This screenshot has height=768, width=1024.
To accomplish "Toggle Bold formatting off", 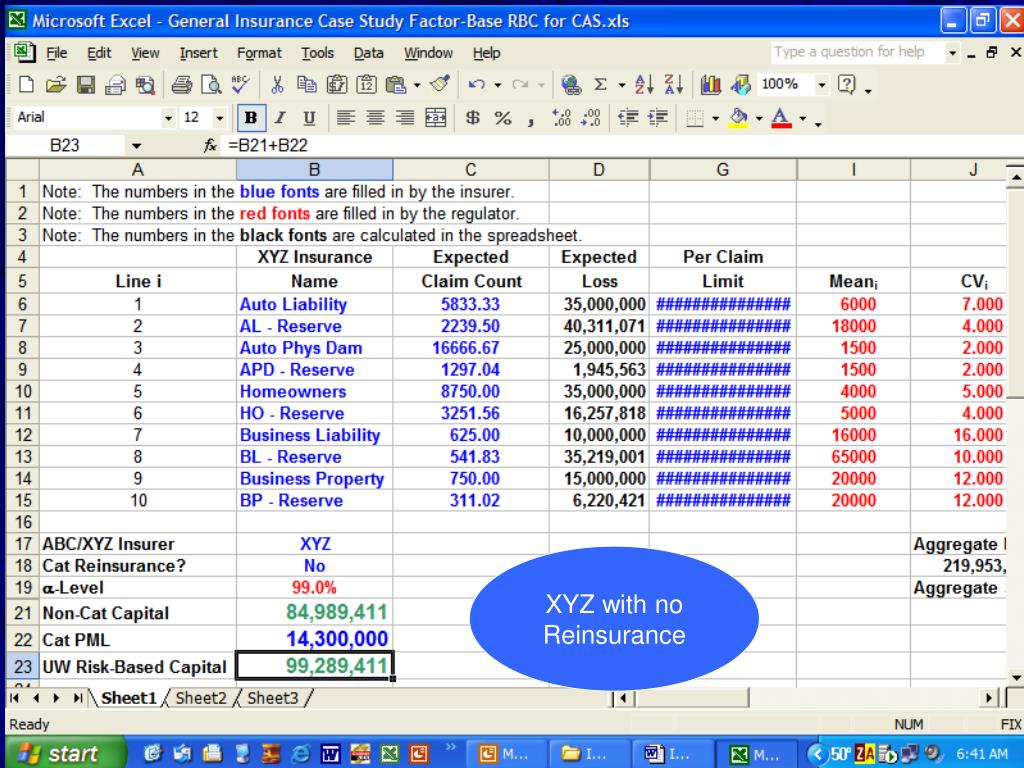I will pyautogui.click(x=250, y=118).
